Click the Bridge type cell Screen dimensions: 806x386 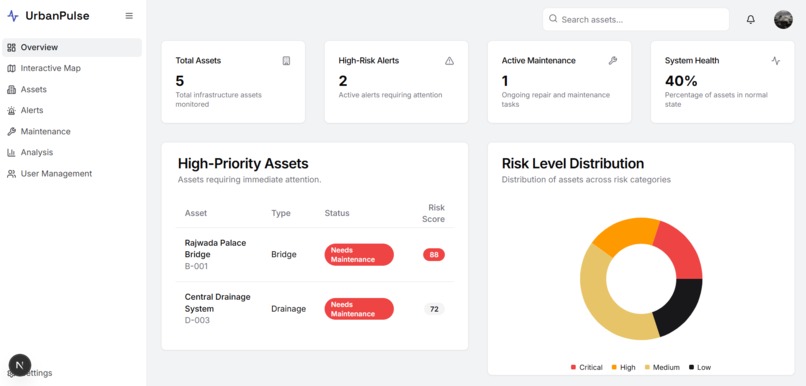pos(284,254)
